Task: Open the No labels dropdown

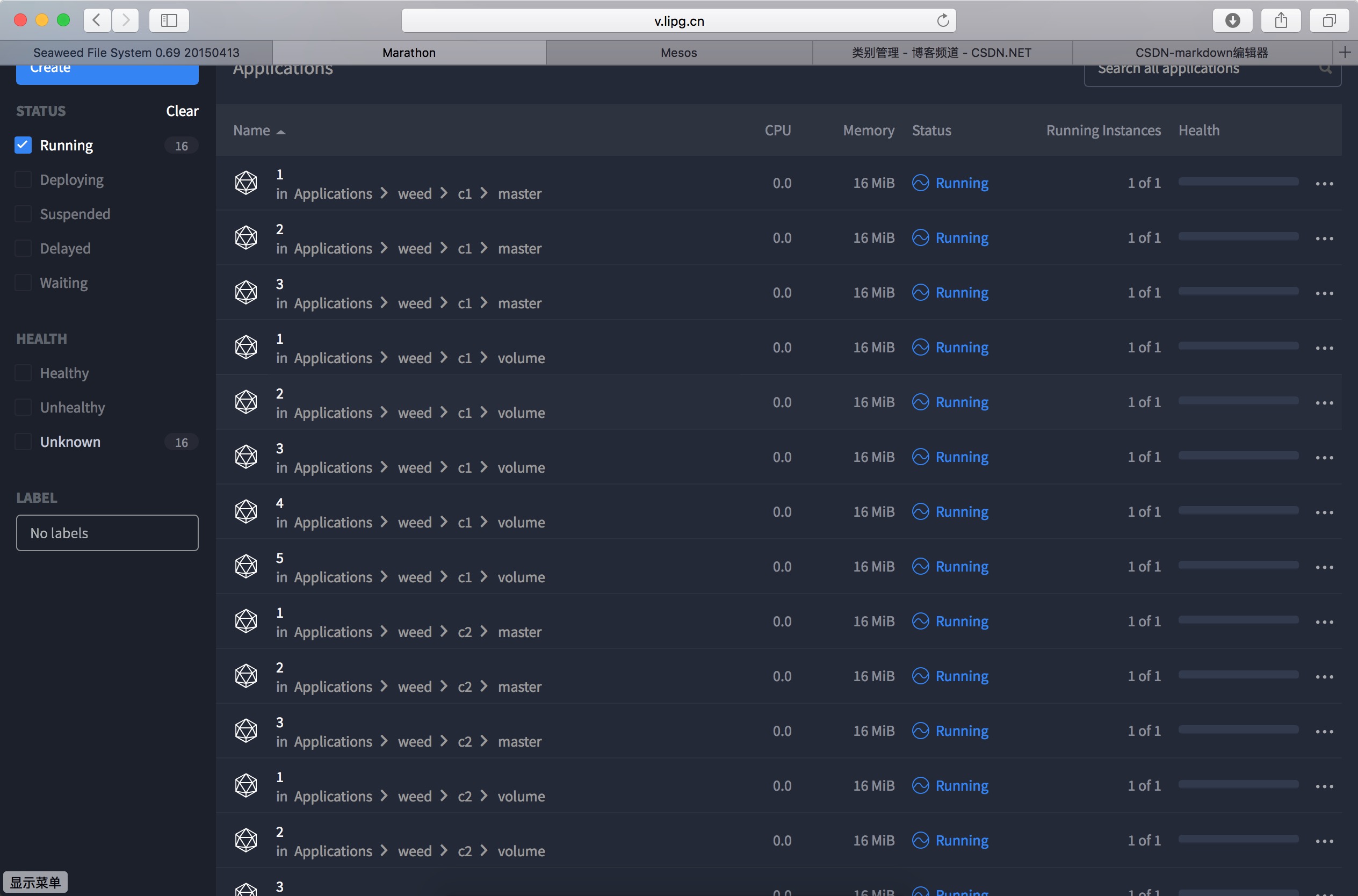Action: pos(107,533)
